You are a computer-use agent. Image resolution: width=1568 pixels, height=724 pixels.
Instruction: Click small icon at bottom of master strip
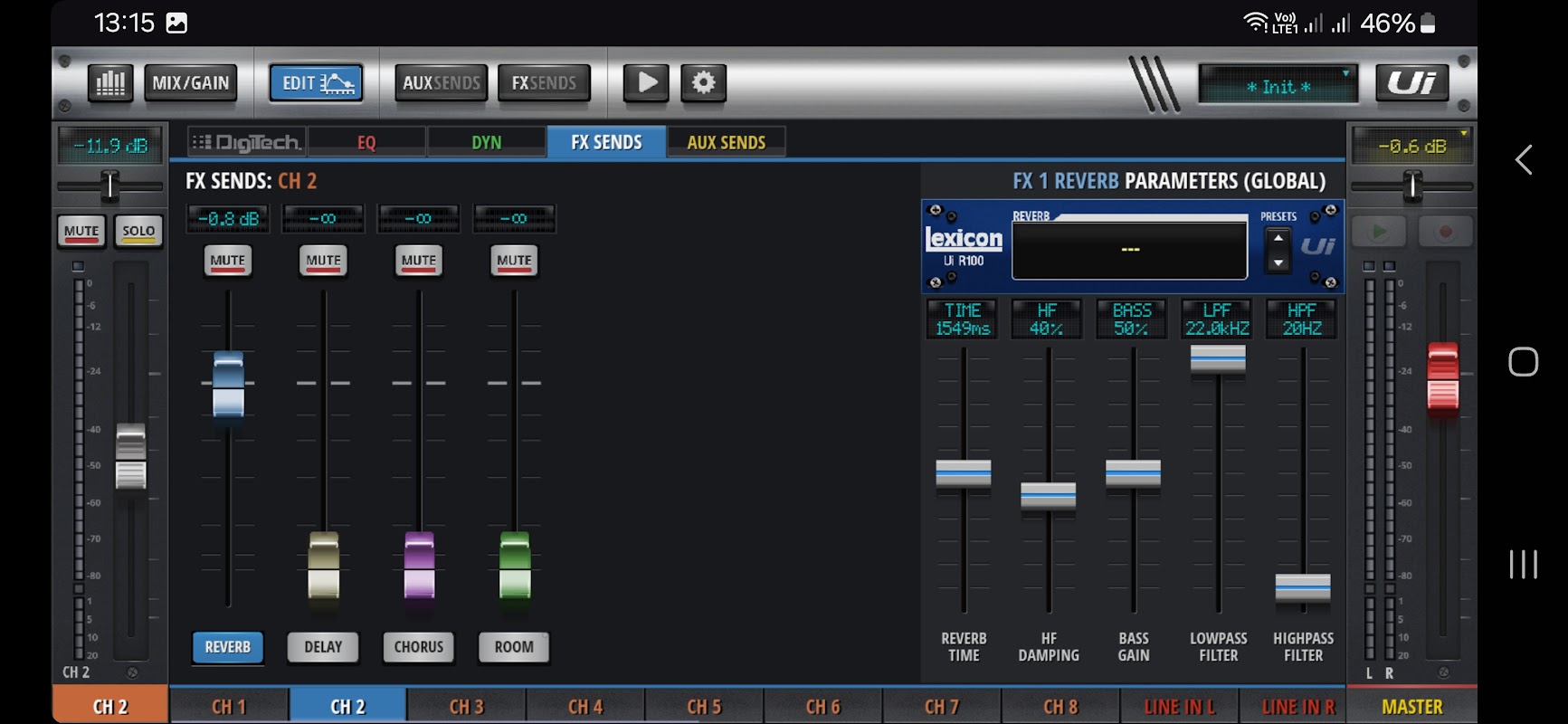coord(1444,672)
